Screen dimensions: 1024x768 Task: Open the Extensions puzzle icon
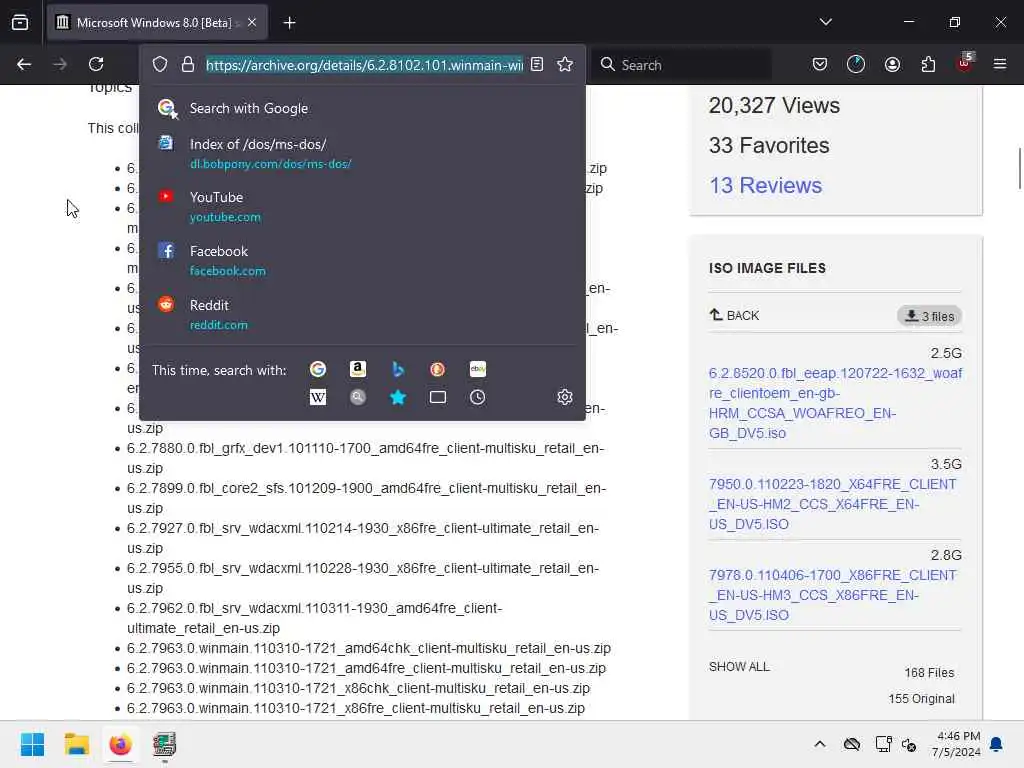[x=928, y=64]
